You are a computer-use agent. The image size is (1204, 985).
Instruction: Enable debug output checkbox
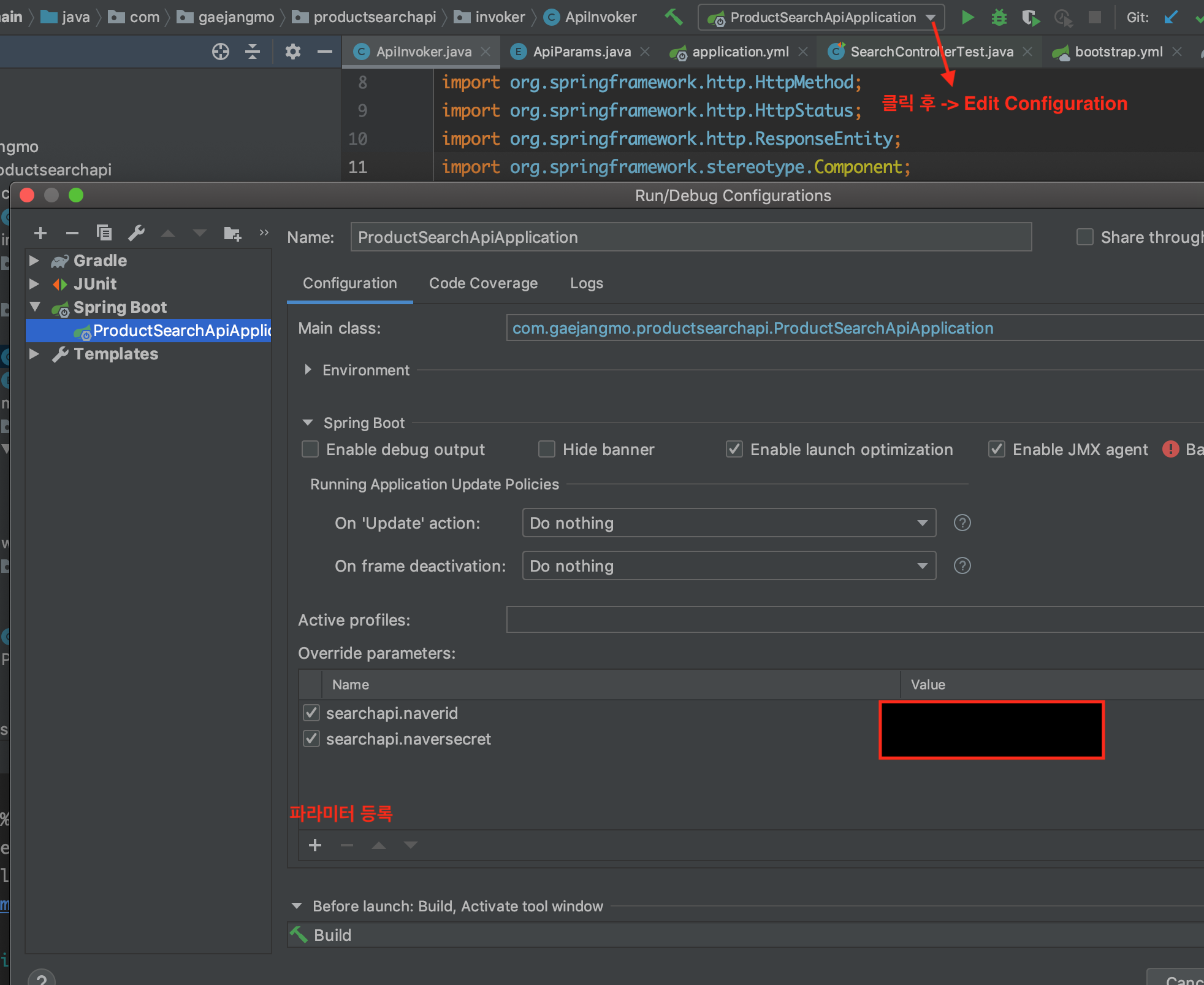[311, 450]
